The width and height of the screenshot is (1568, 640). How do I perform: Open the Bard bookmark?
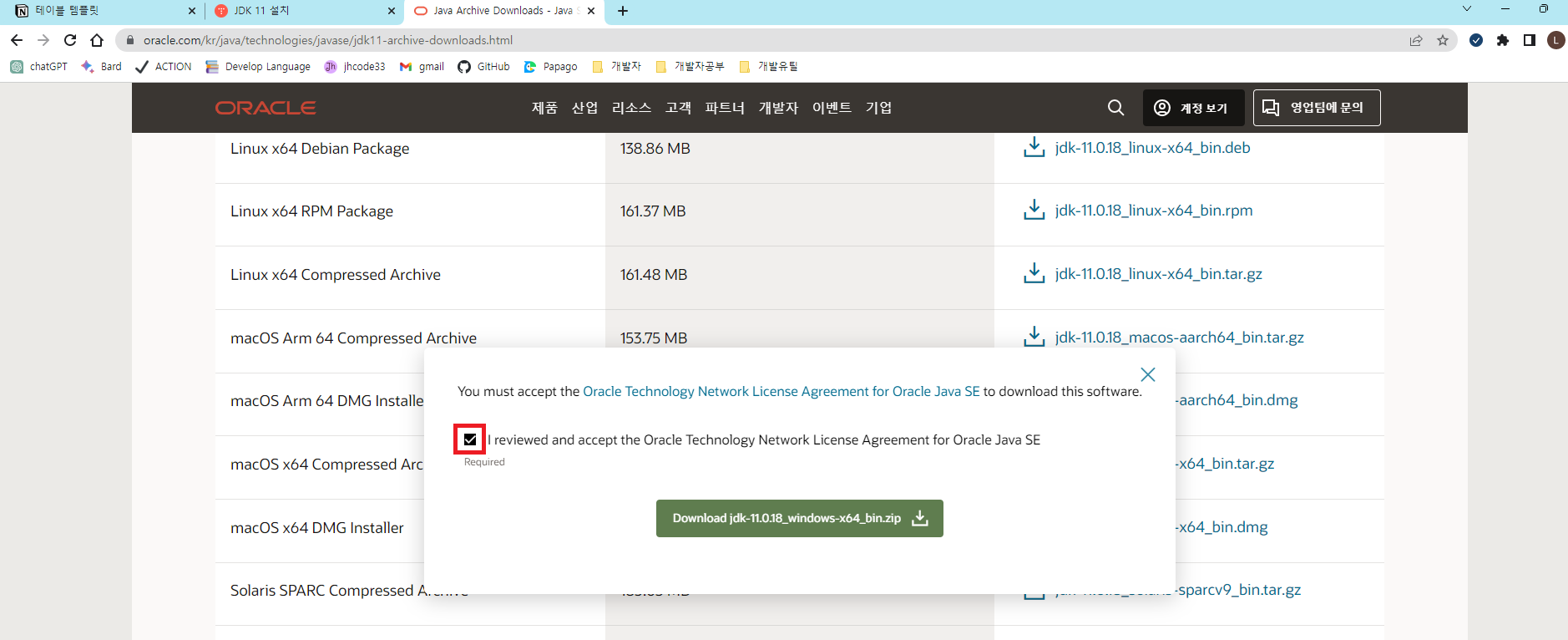[x=101, y=67]
